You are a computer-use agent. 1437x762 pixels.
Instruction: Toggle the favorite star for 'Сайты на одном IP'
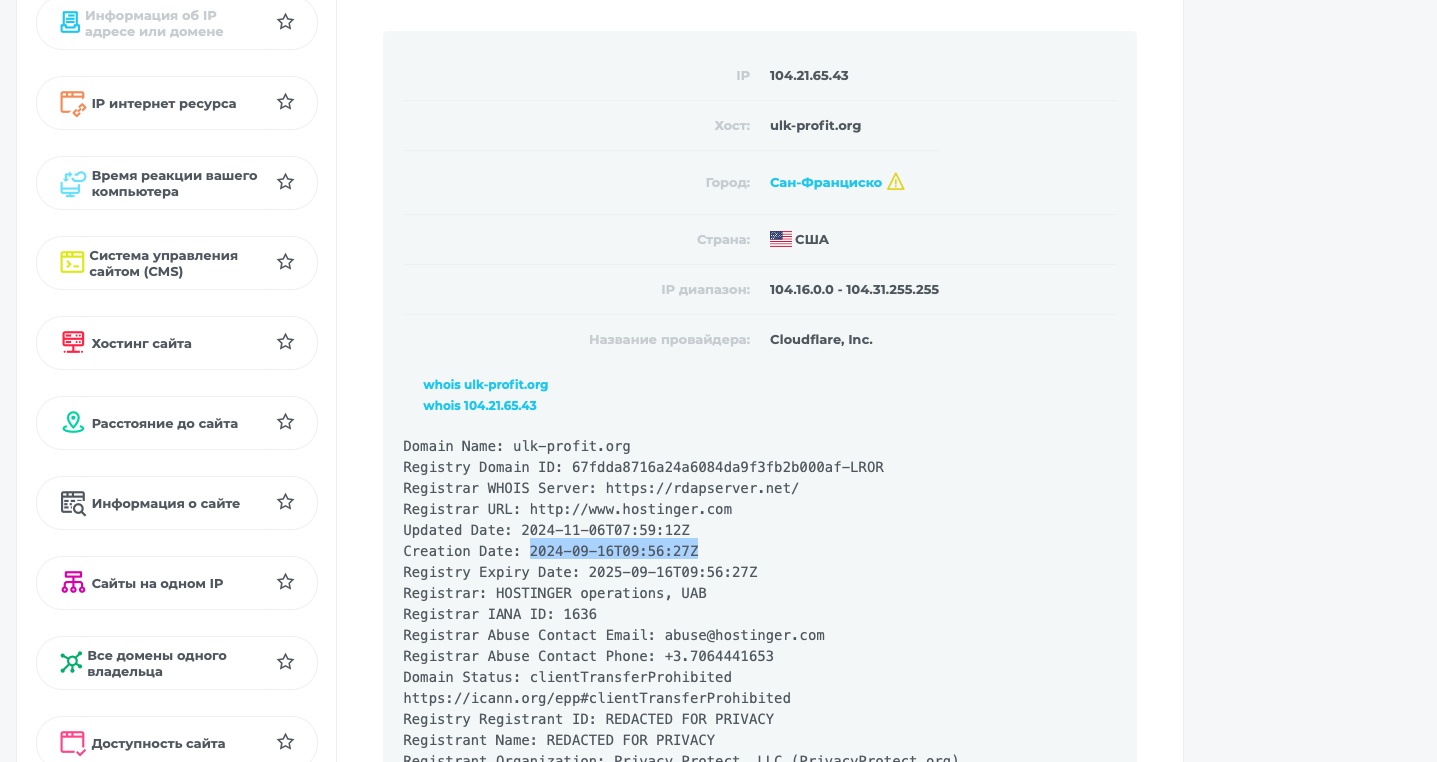(x=285, y=582)
